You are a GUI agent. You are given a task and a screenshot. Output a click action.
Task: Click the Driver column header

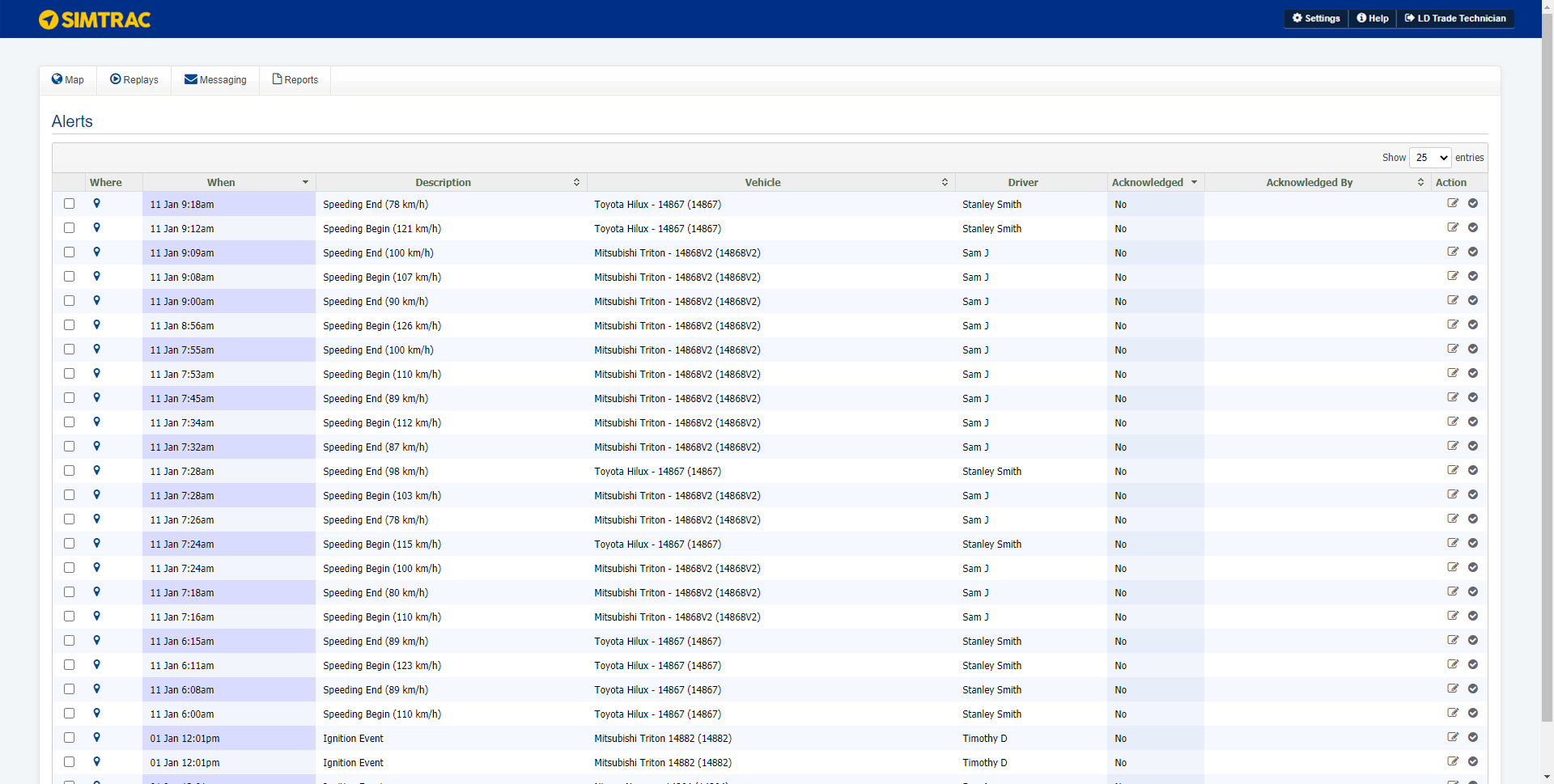1031,182
